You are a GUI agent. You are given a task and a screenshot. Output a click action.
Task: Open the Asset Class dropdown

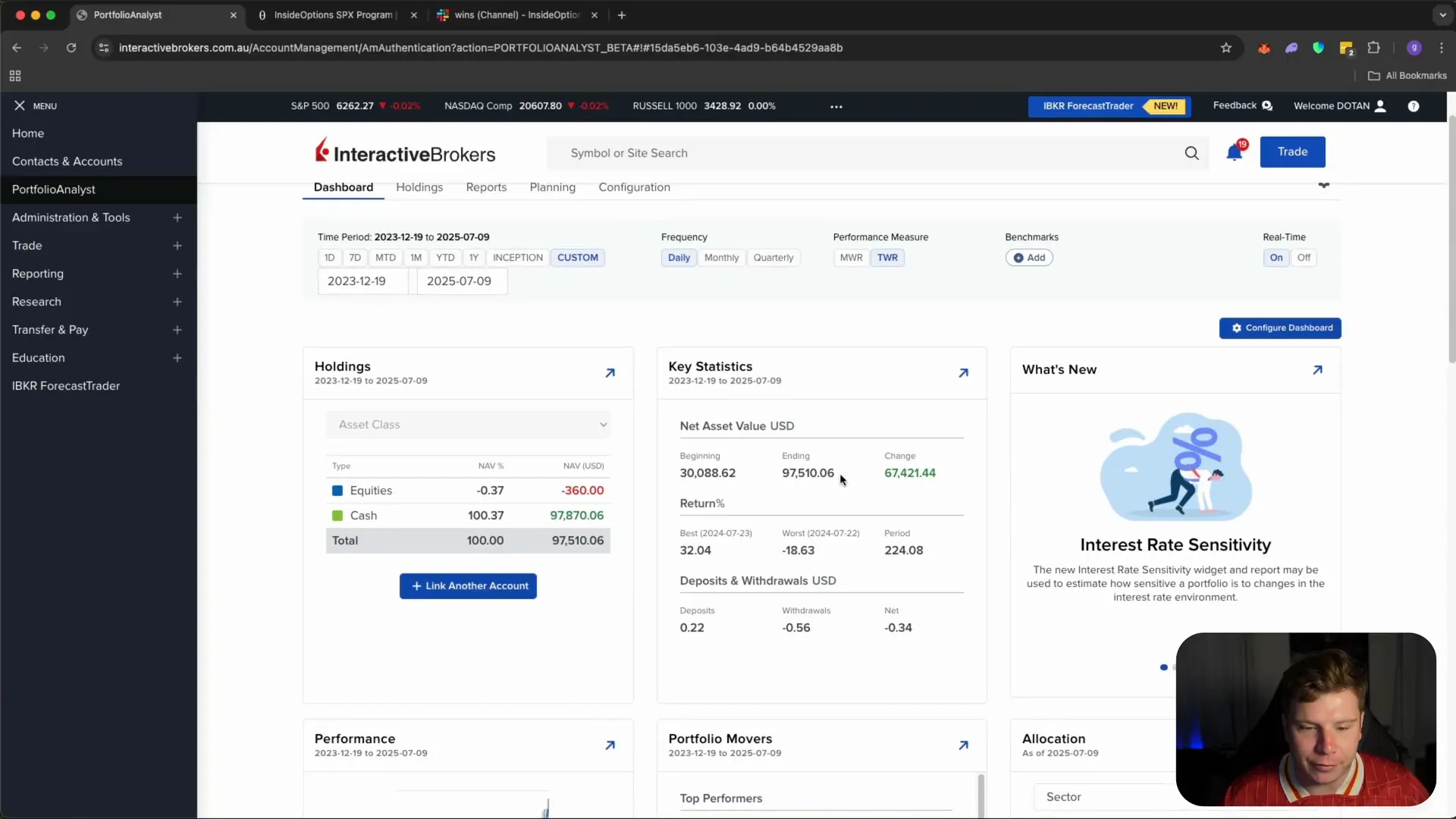click(469, 425)
